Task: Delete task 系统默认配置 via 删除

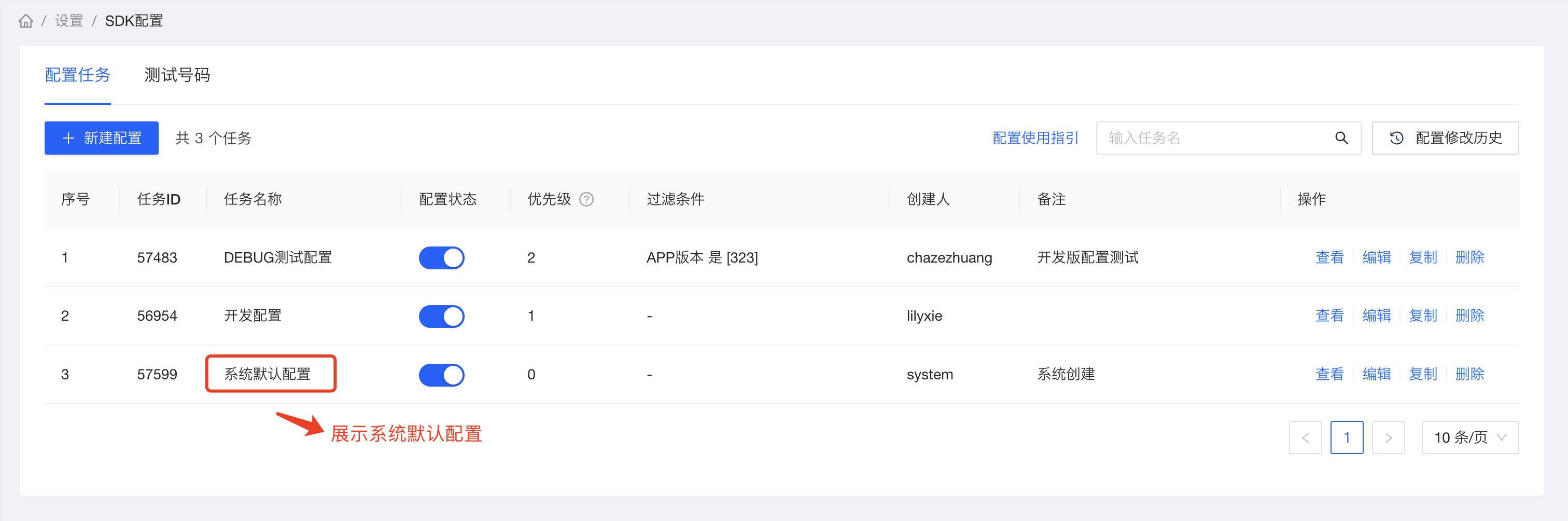Action: point(1469,374)
